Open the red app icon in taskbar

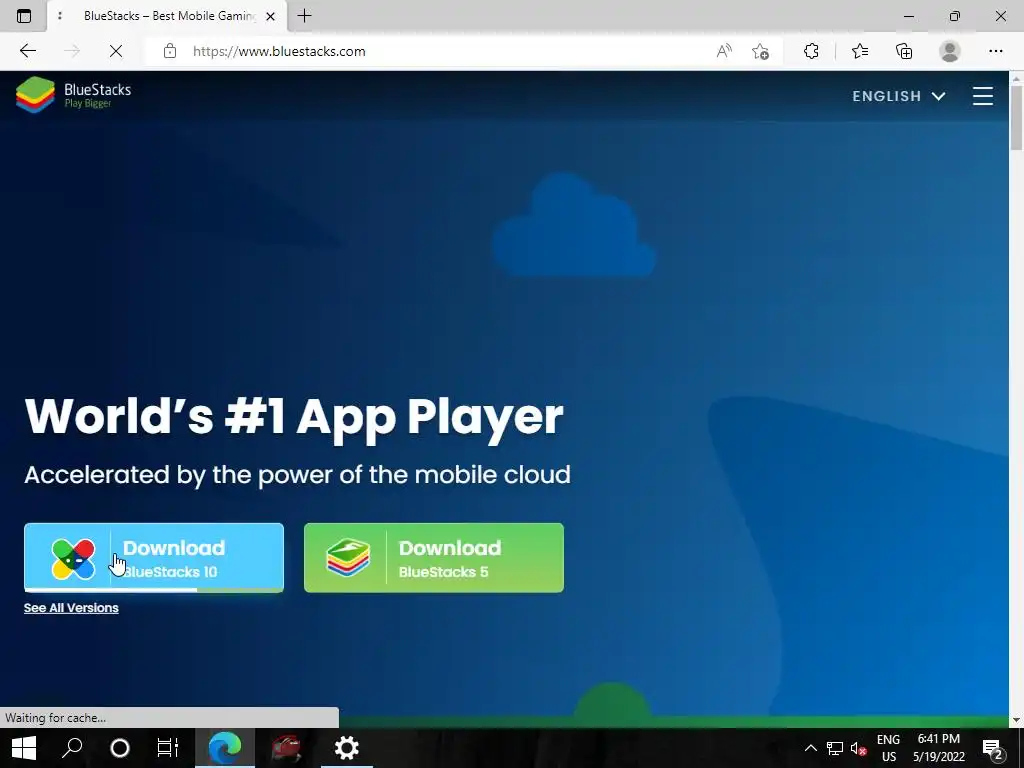click(x=286, y=748)
